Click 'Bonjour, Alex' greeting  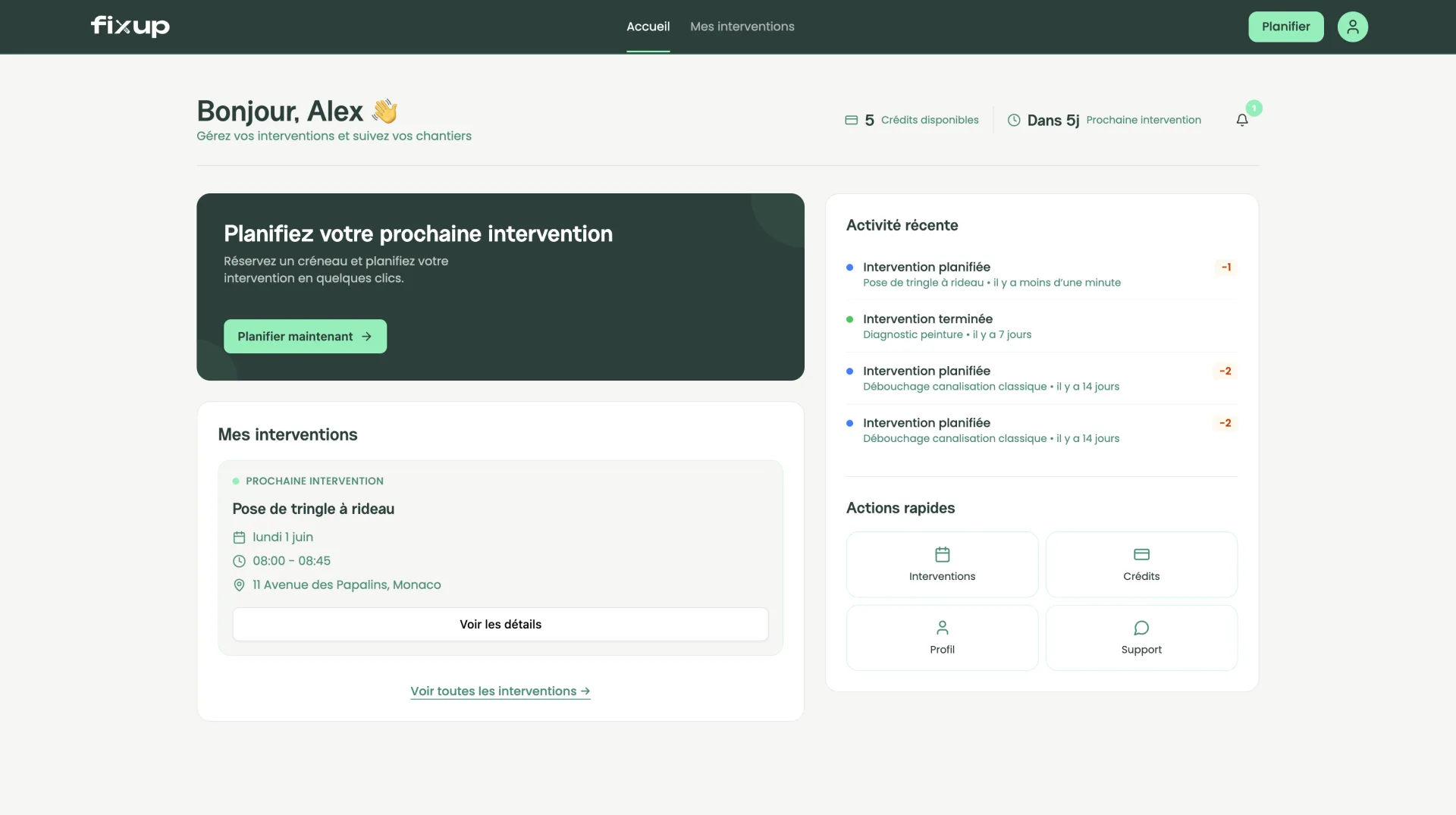coord(280,111)
